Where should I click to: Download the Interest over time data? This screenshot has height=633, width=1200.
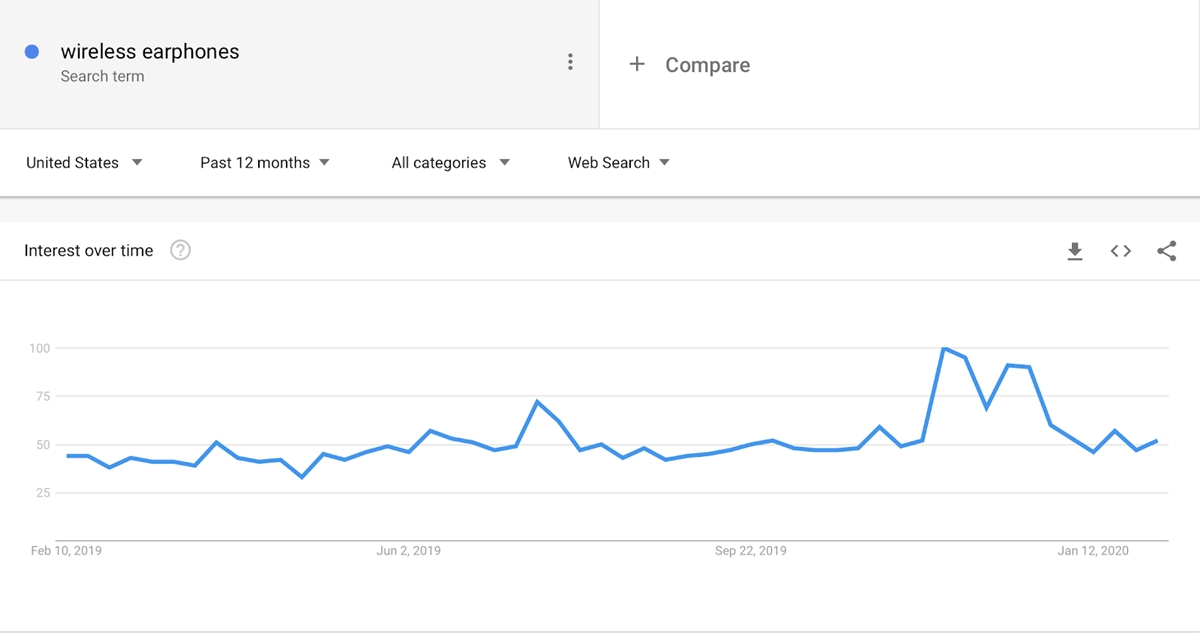[x=1075, y=251]
